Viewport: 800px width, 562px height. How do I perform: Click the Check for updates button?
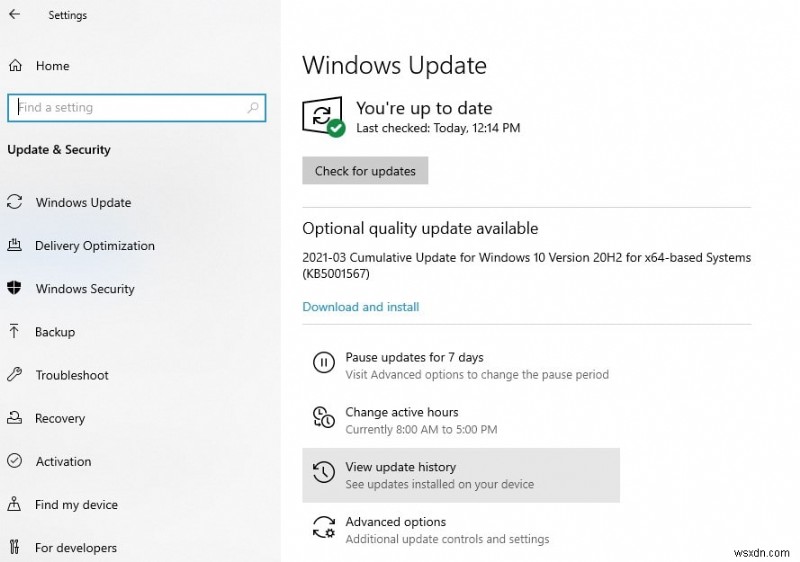pos(365,170)
